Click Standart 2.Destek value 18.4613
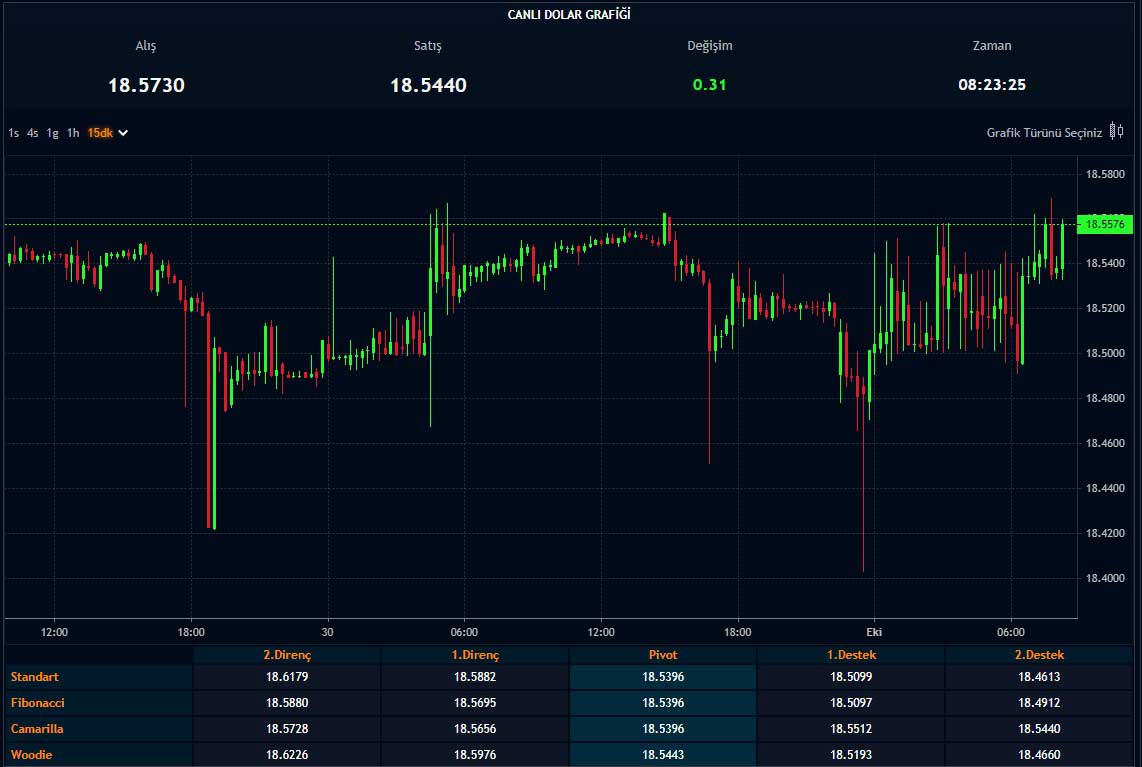 (1039, 677)
